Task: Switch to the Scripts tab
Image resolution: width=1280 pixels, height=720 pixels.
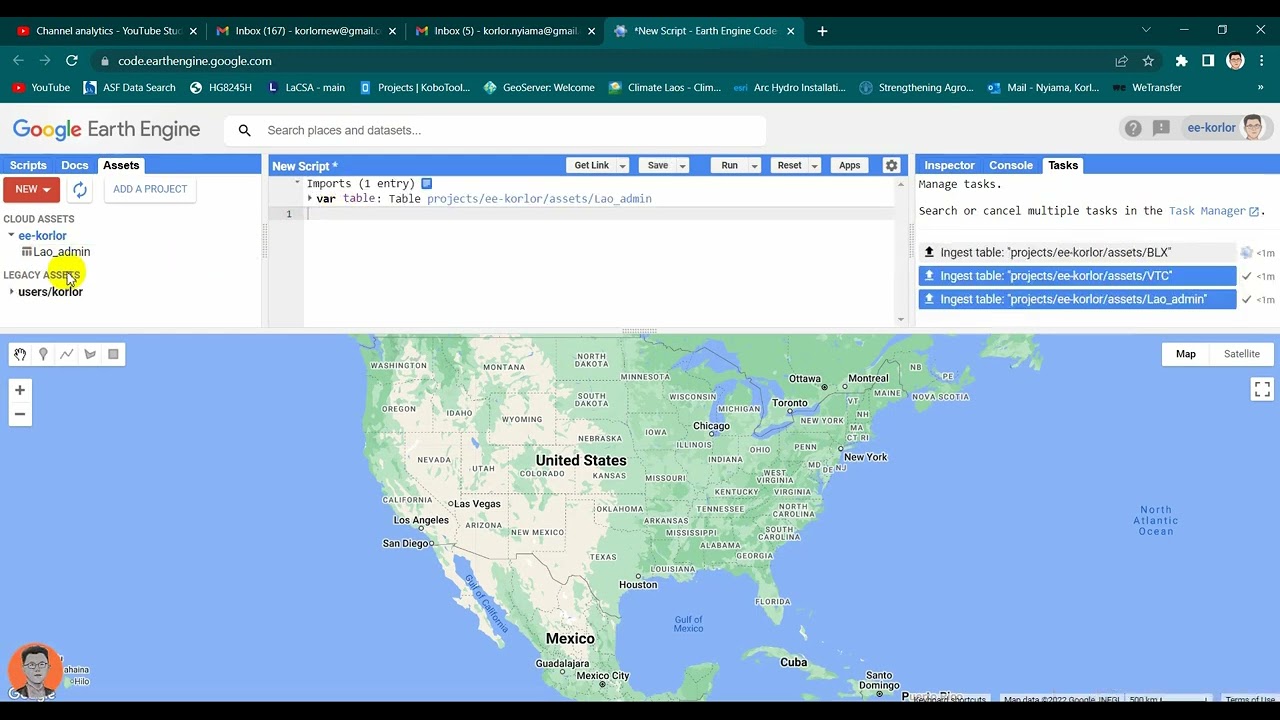Action: click(x=28, y=165)
